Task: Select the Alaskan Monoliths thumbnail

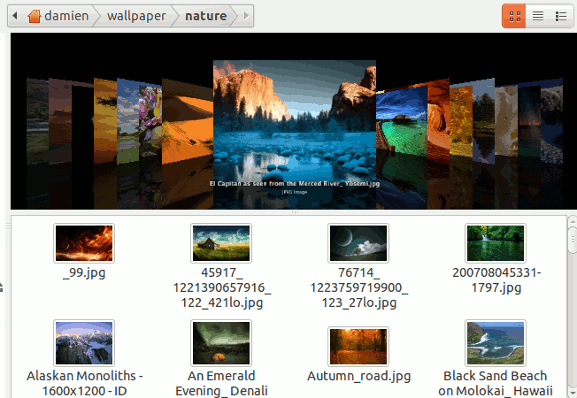Action: pos(84,343)
